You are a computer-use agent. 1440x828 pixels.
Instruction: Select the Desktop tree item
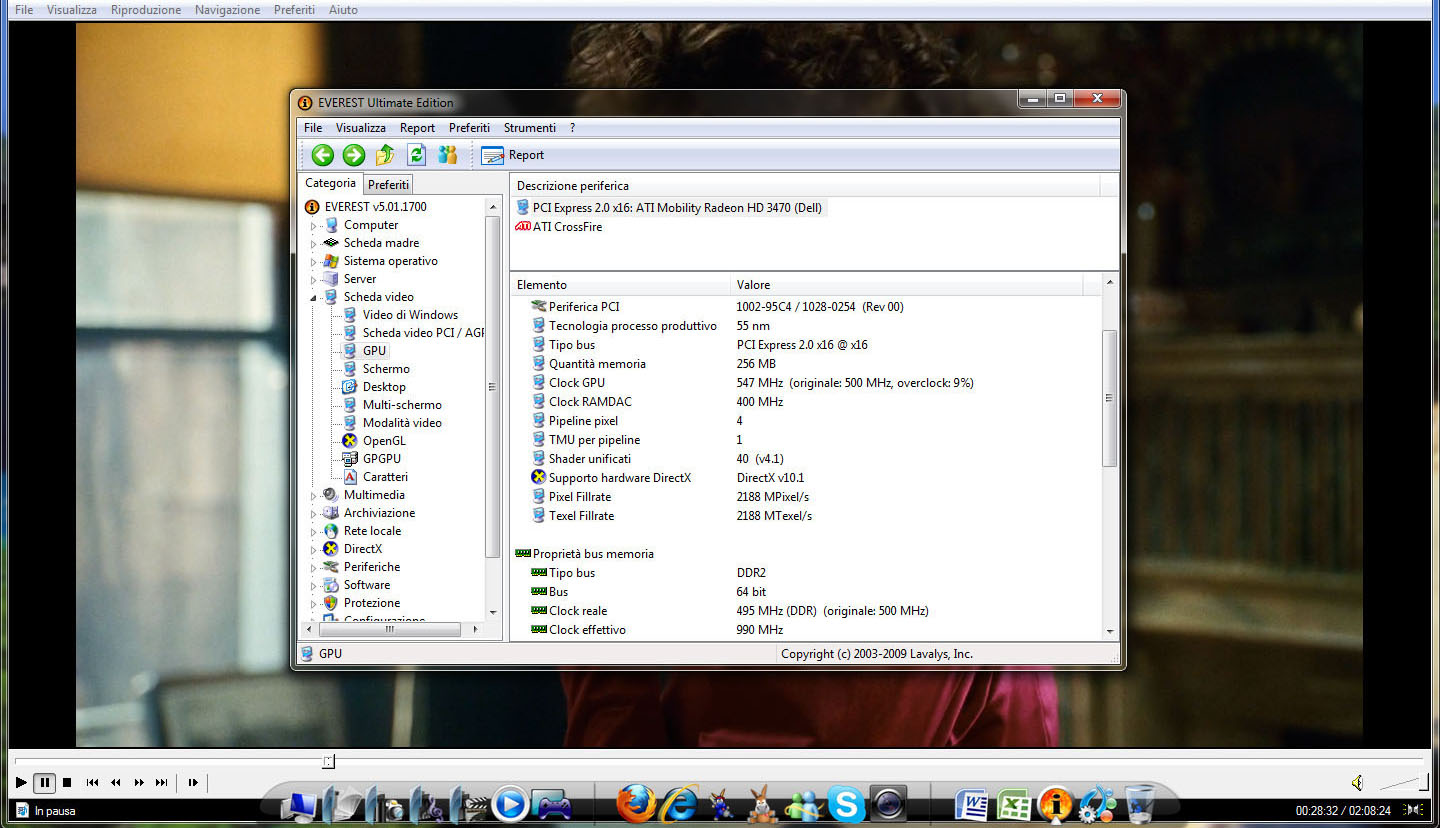pos(384,387)
